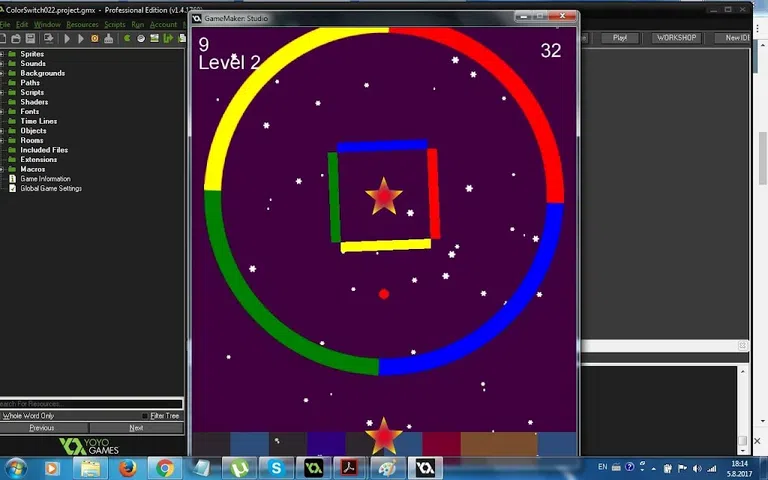Open Google Chrome from the taskbar

(x=165, y=467)
